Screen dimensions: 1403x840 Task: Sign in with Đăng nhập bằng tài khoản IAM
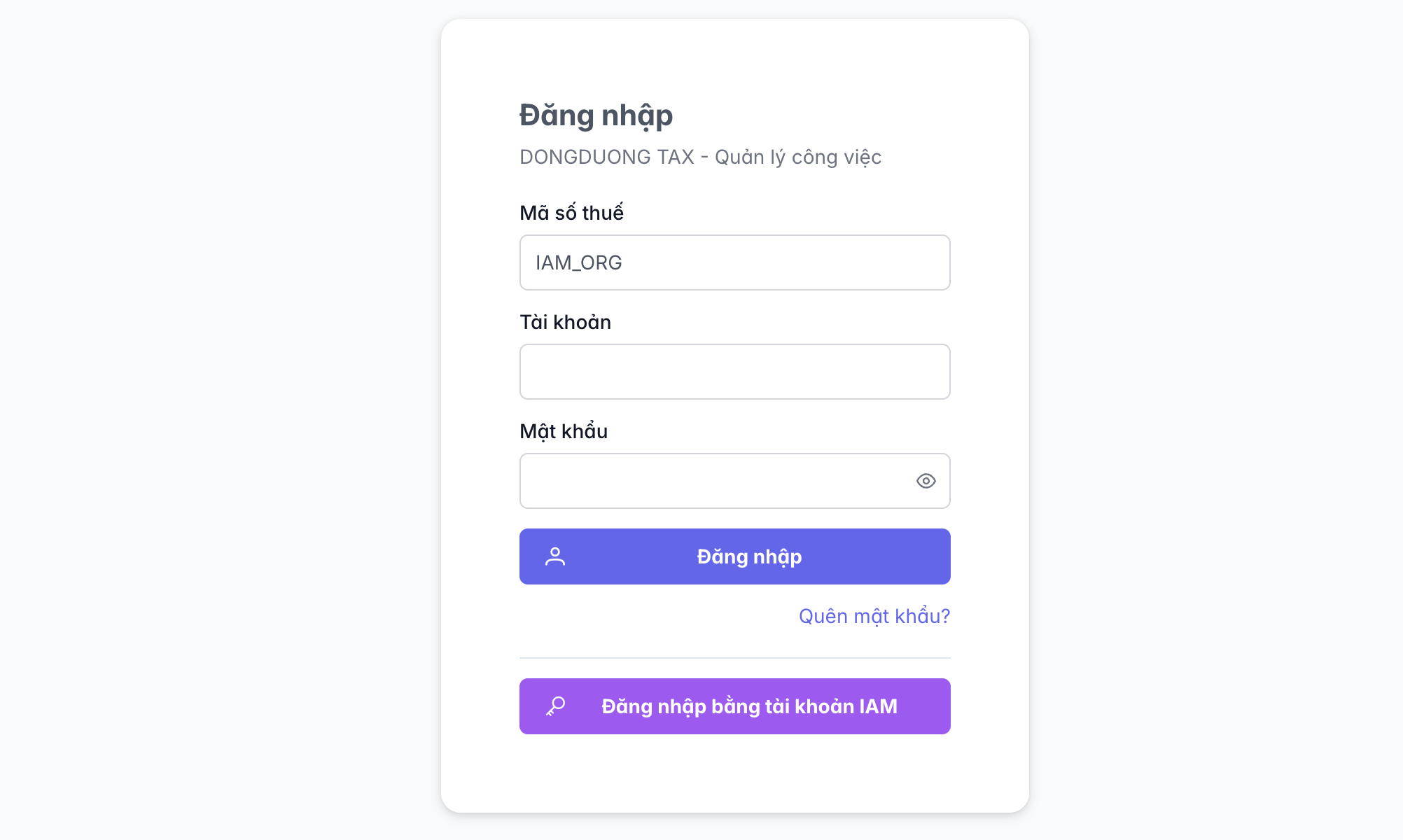coord(748,706)
